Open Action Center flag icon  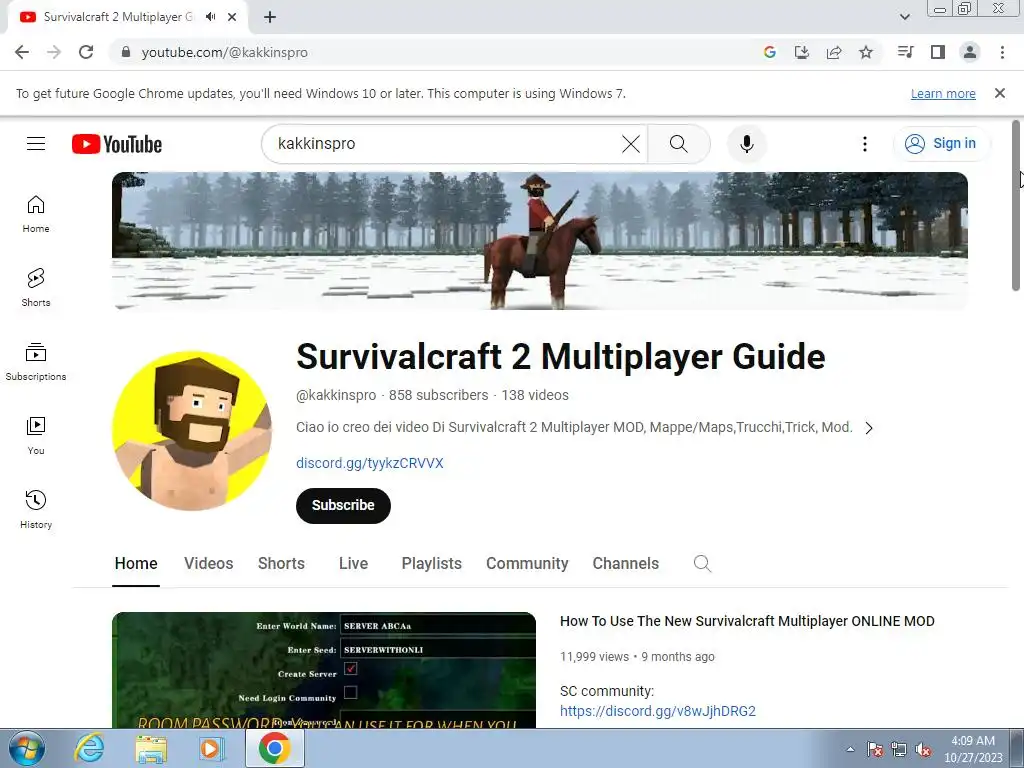point(875,749)
